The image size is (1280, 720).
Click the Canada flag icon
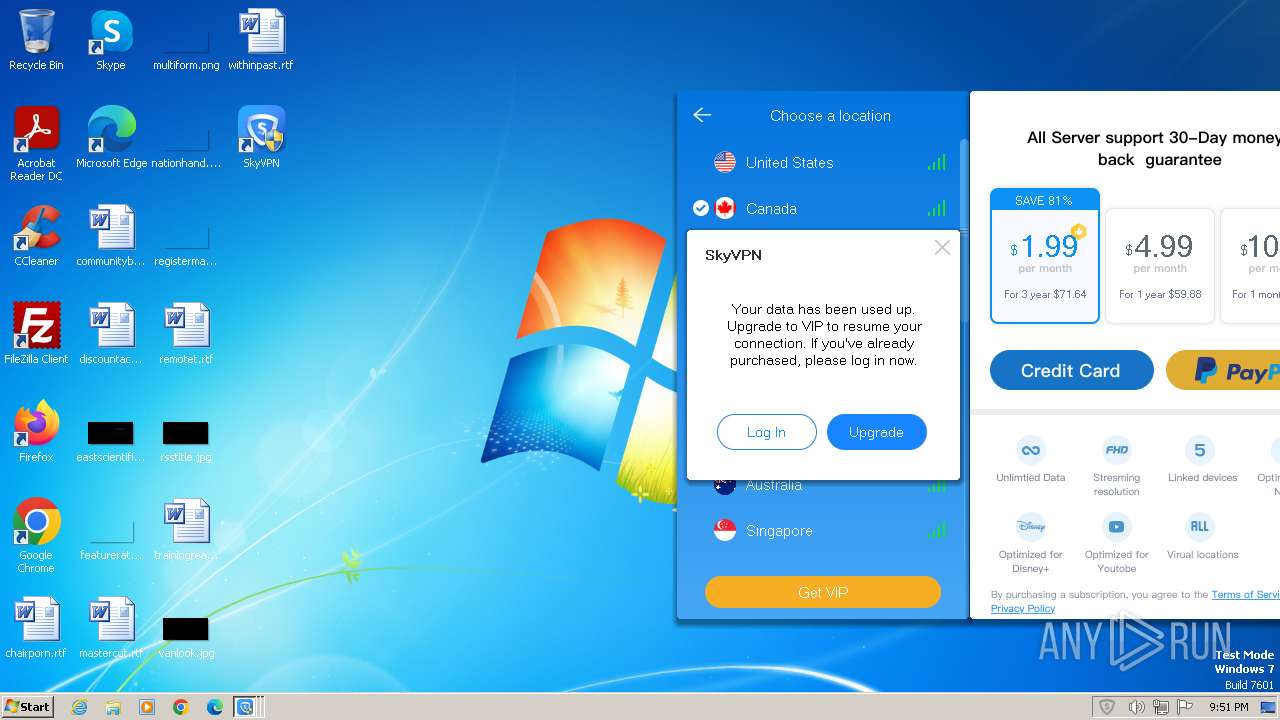(725, 208)
